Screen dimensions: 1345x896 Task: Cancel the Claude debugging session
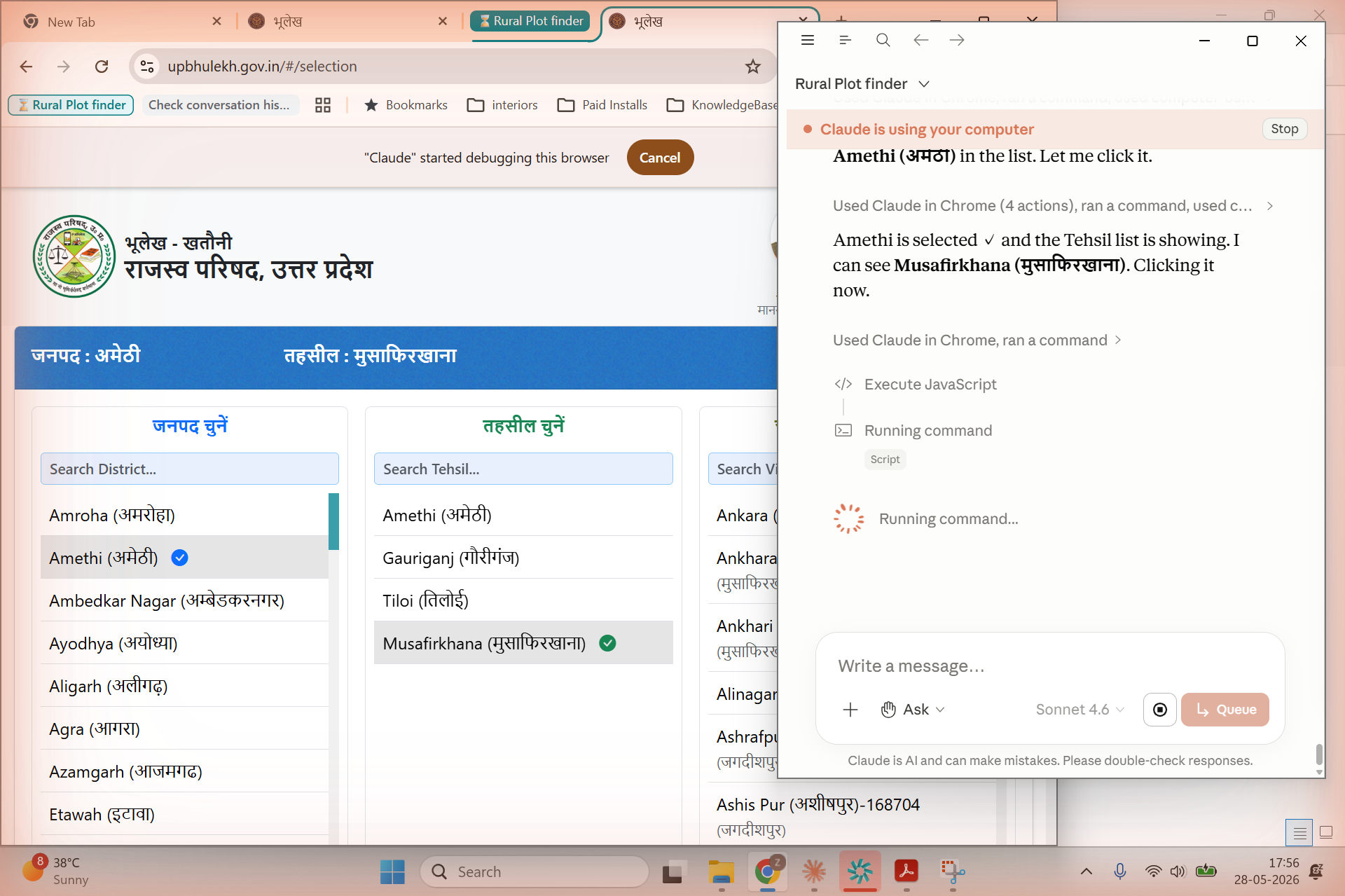coord(660,158)
